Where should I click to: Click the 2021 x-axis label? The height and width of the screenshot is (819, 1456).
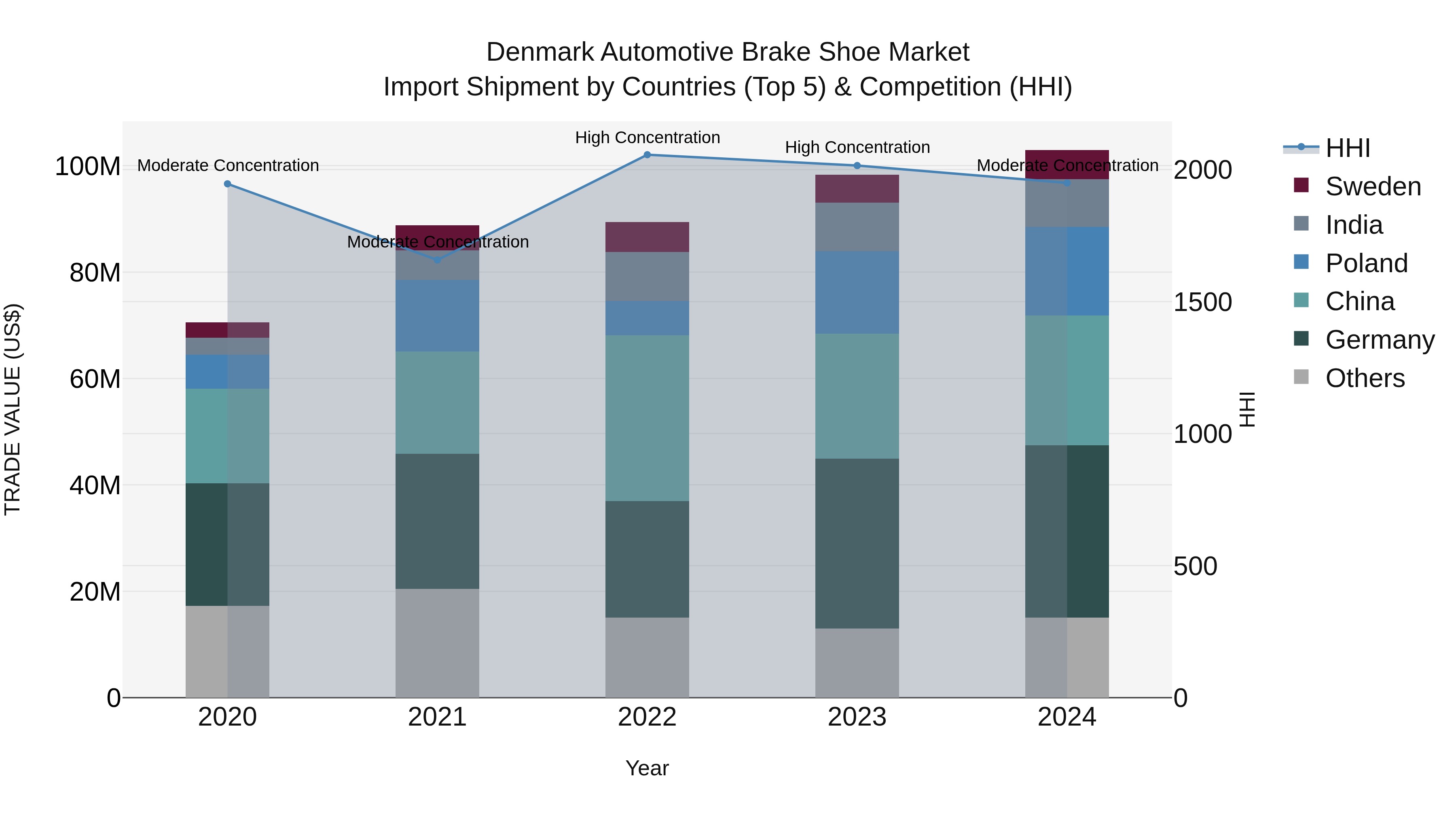pyautogui.click(x=437, y=717)
